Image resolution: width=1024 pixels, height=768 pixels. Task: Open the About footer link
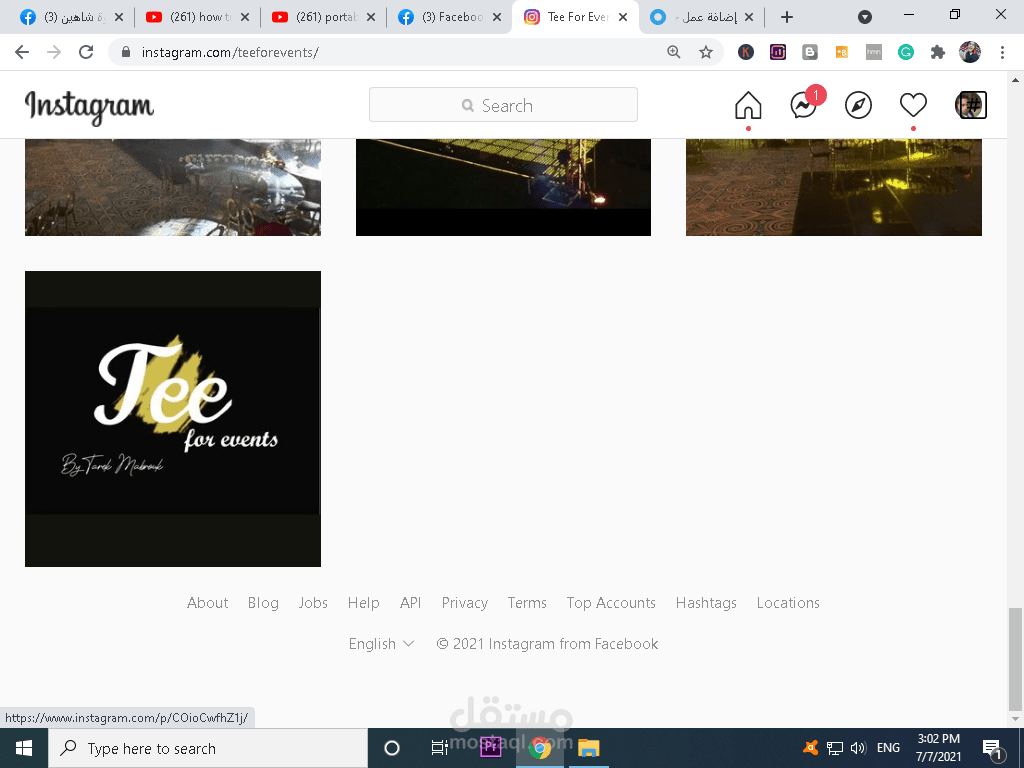[208, 603]
